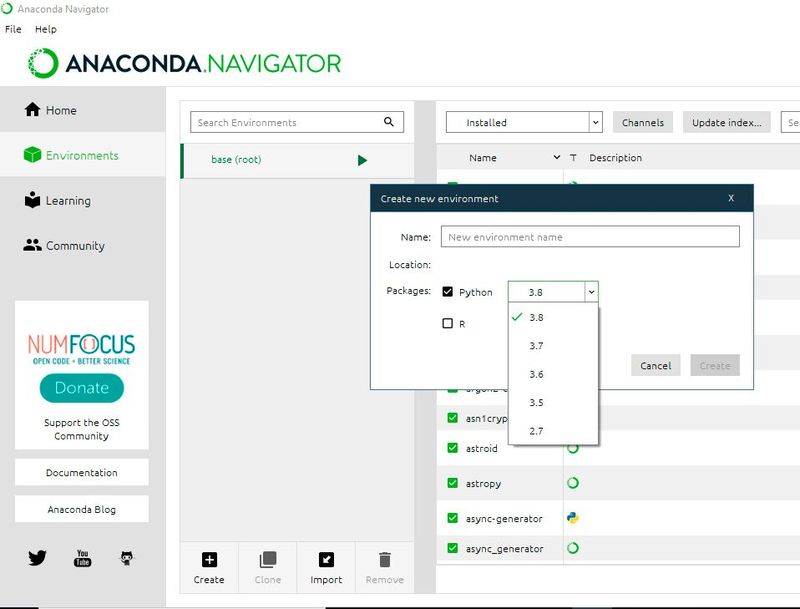Click the Clone environment icon

(267, 560)
